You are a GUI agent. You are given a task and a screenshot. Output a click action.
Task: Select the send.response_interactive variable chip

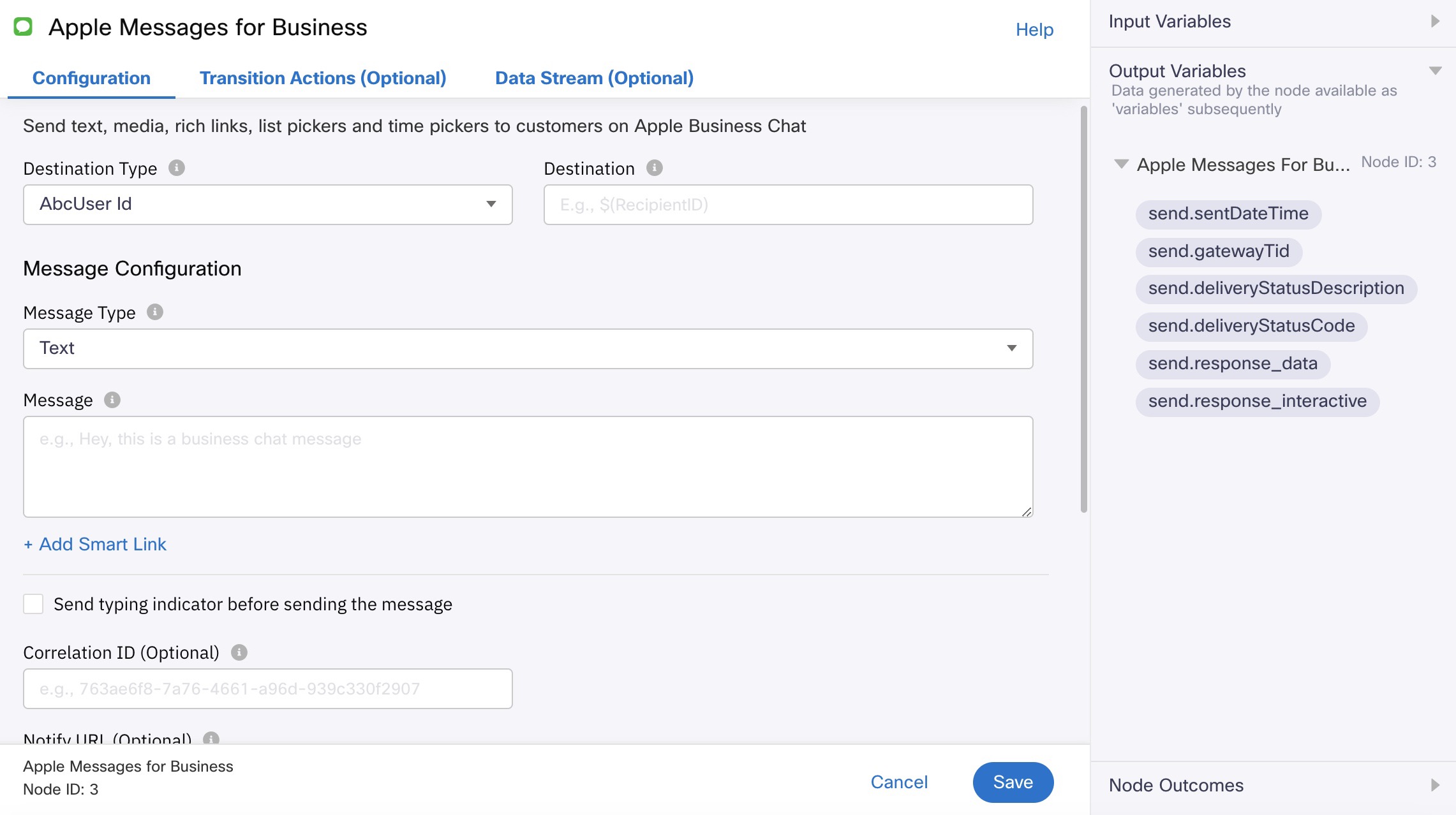click(x=1257, y=401)
